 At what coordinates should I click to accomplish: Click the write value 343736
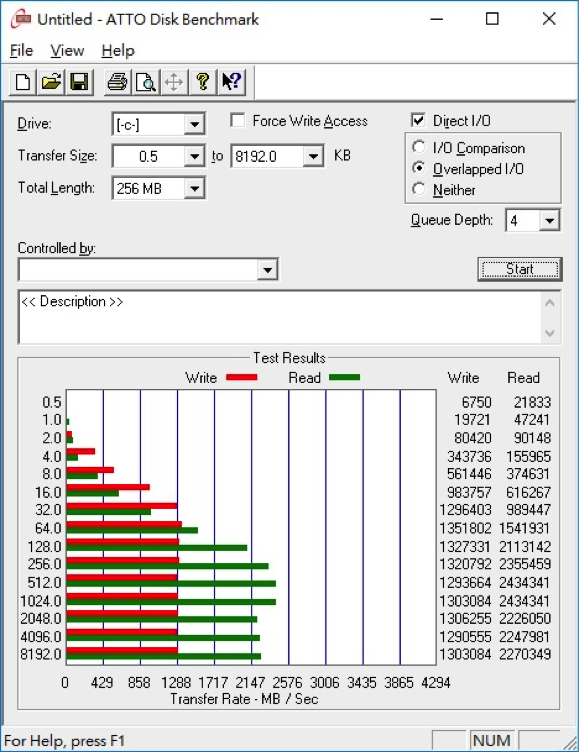(469, 456)
